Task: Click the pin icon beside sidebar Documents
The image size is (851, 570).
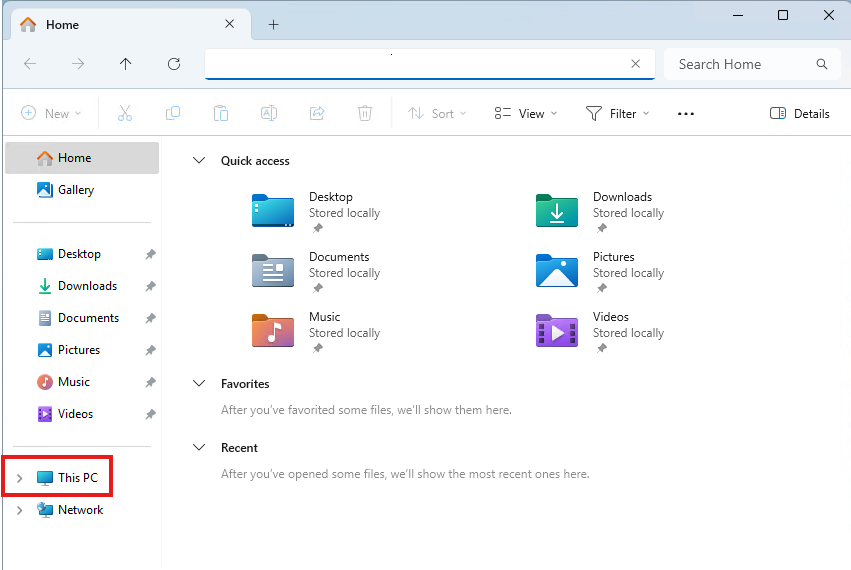Action: 150,318
